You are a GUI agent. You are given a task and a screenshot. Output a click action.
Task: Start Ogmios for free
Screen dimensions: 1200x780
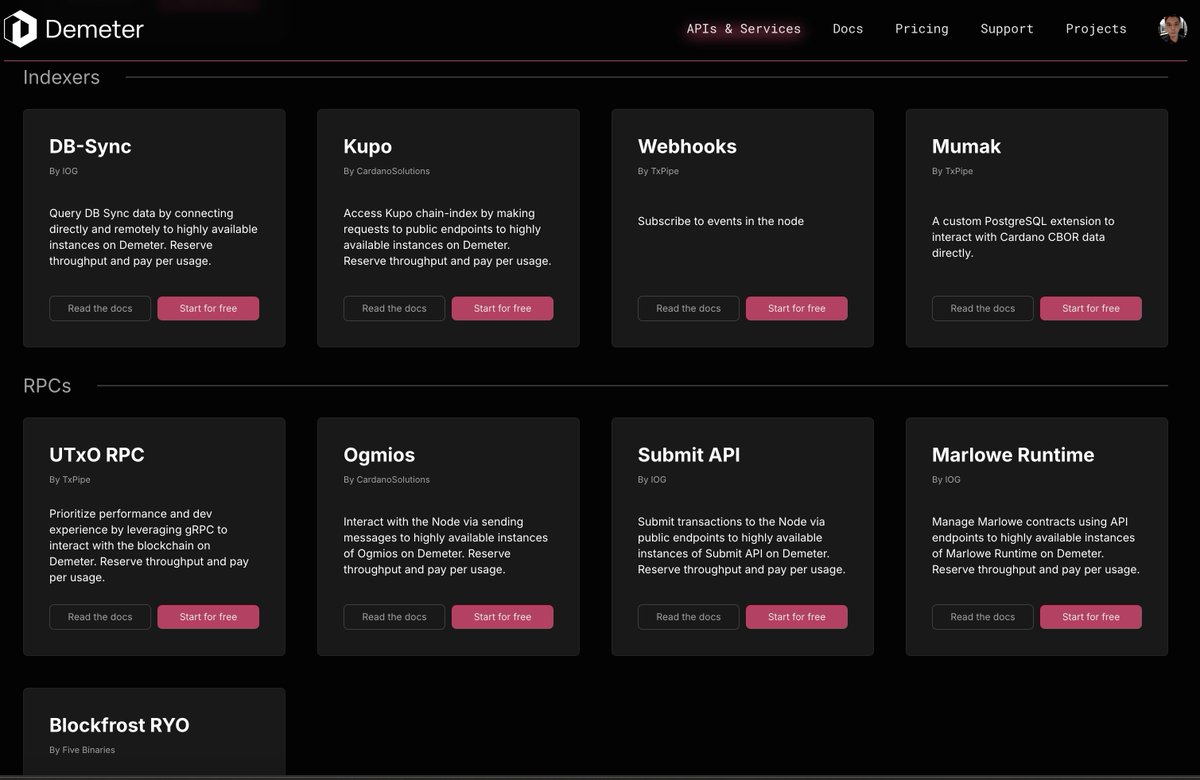(x=502, y=617)
